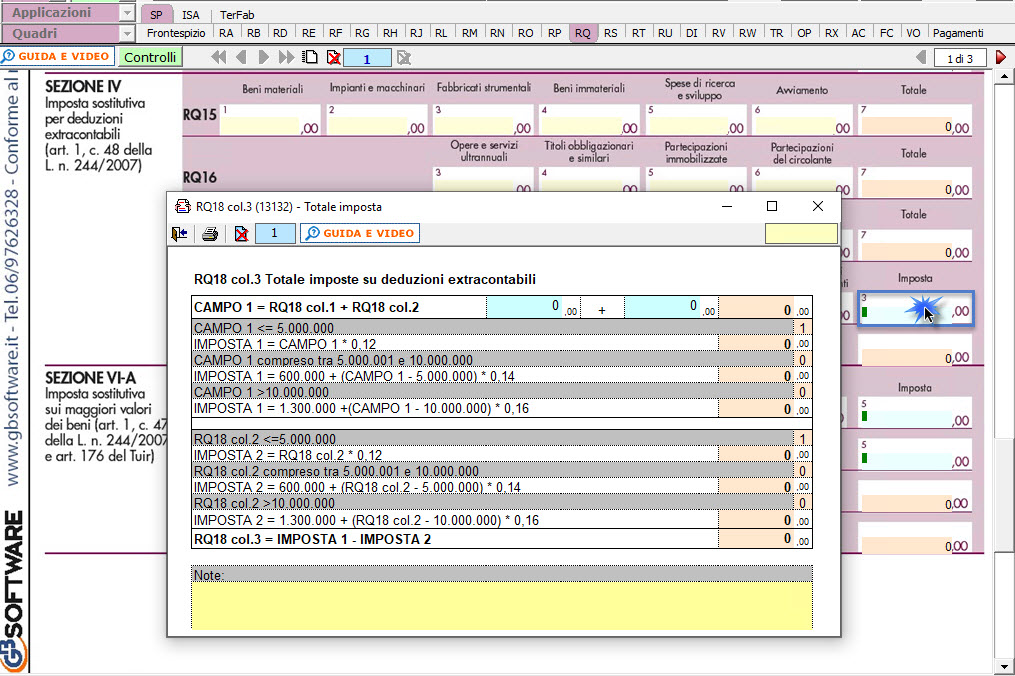The height and width of the screenshot is (676, 1015).
Task: Print the RQ18 calculation detail
Action: 210,234
